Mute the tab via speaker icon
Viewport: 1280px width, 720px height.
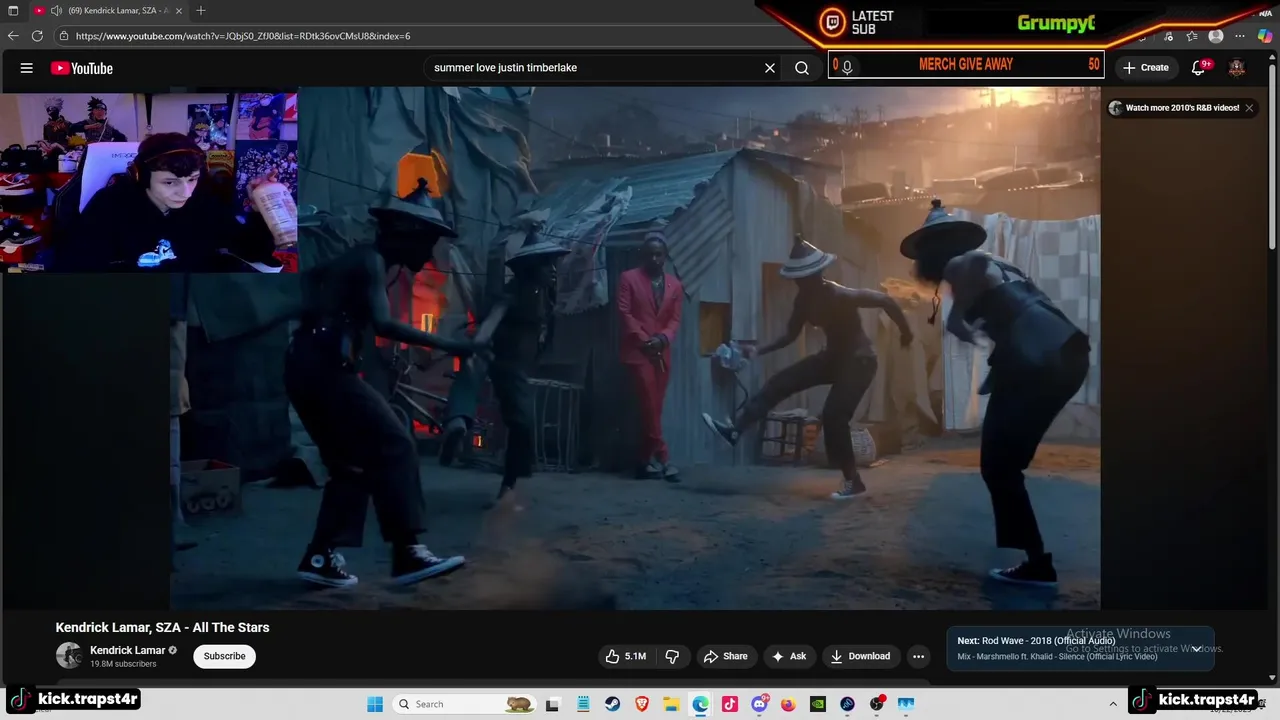coord(56,11)
